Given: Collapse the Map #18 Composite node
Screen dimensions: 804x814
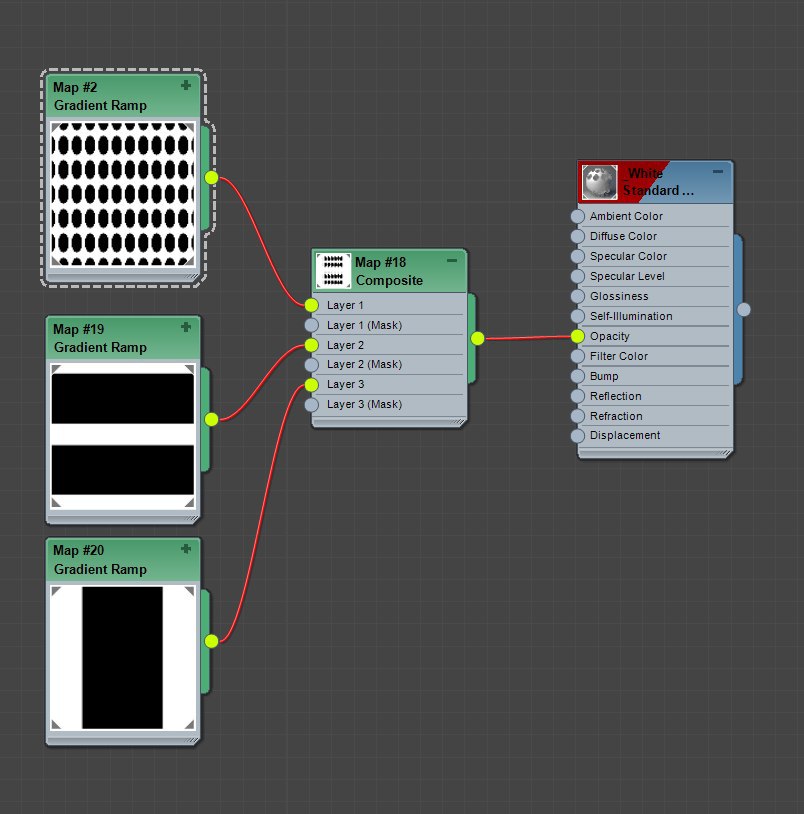Looking at the screenshot, I should click(x=452, y=260).
